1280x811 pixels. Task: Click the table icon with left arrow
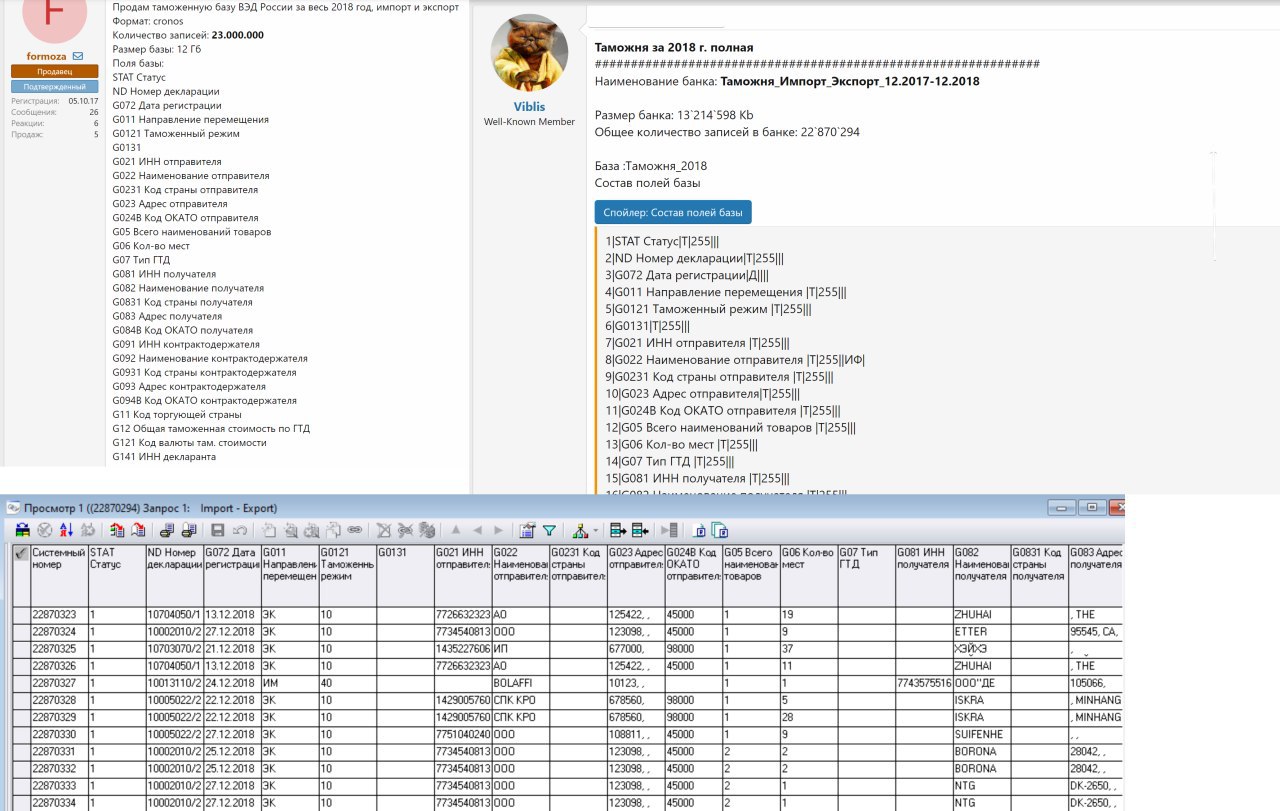[640, 530]
